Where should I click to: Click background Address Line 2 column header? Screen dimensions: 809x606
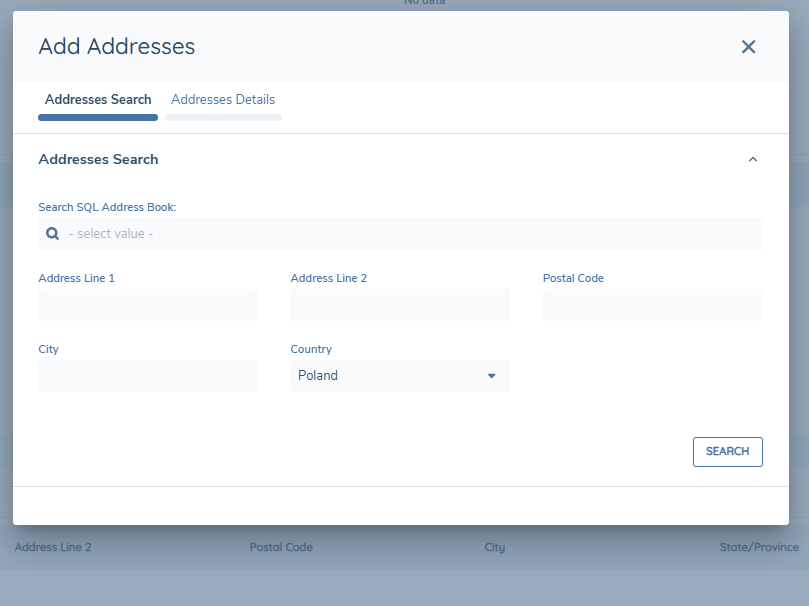tap(53, 547)
